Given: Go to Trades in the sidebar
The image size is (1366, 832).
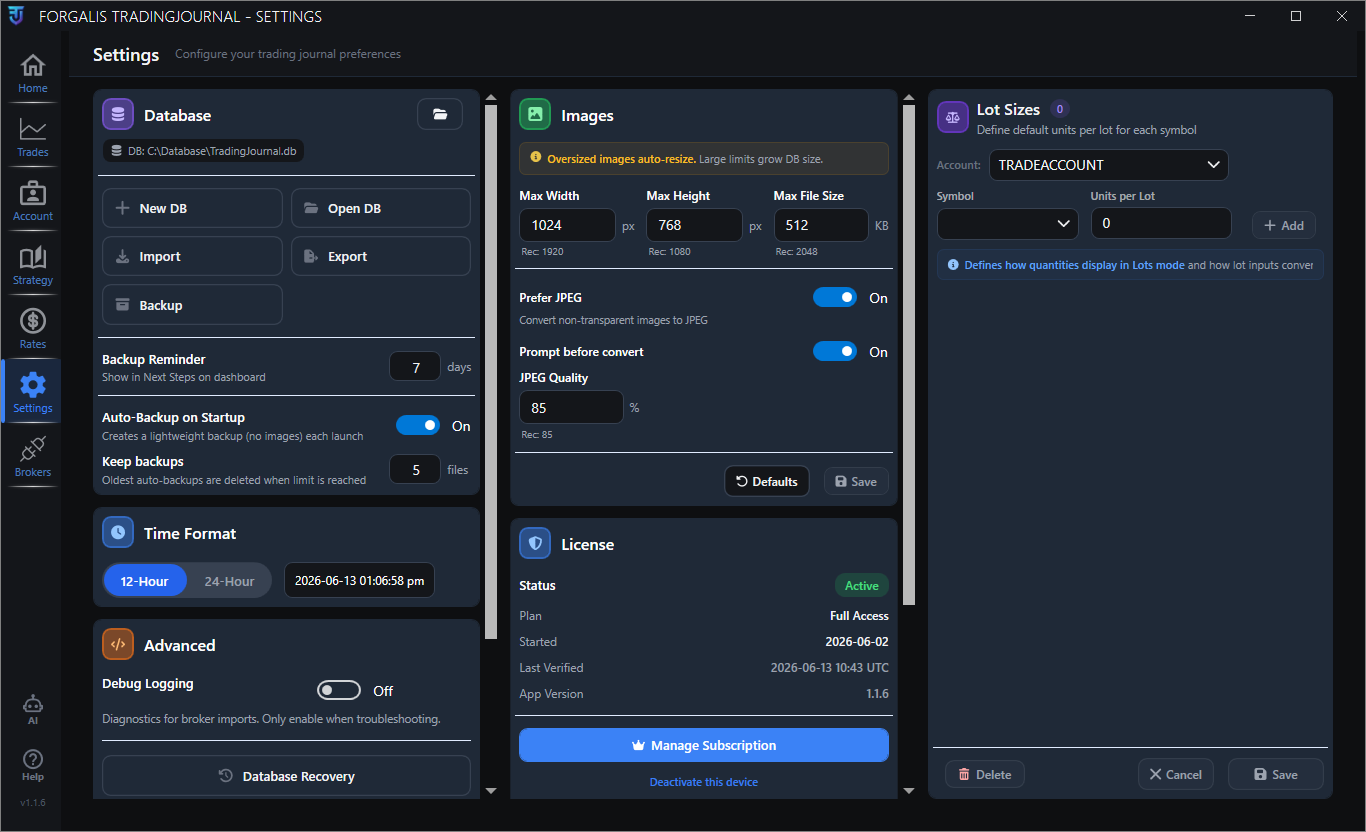Looking at the screenshot, I should [33, 138].
